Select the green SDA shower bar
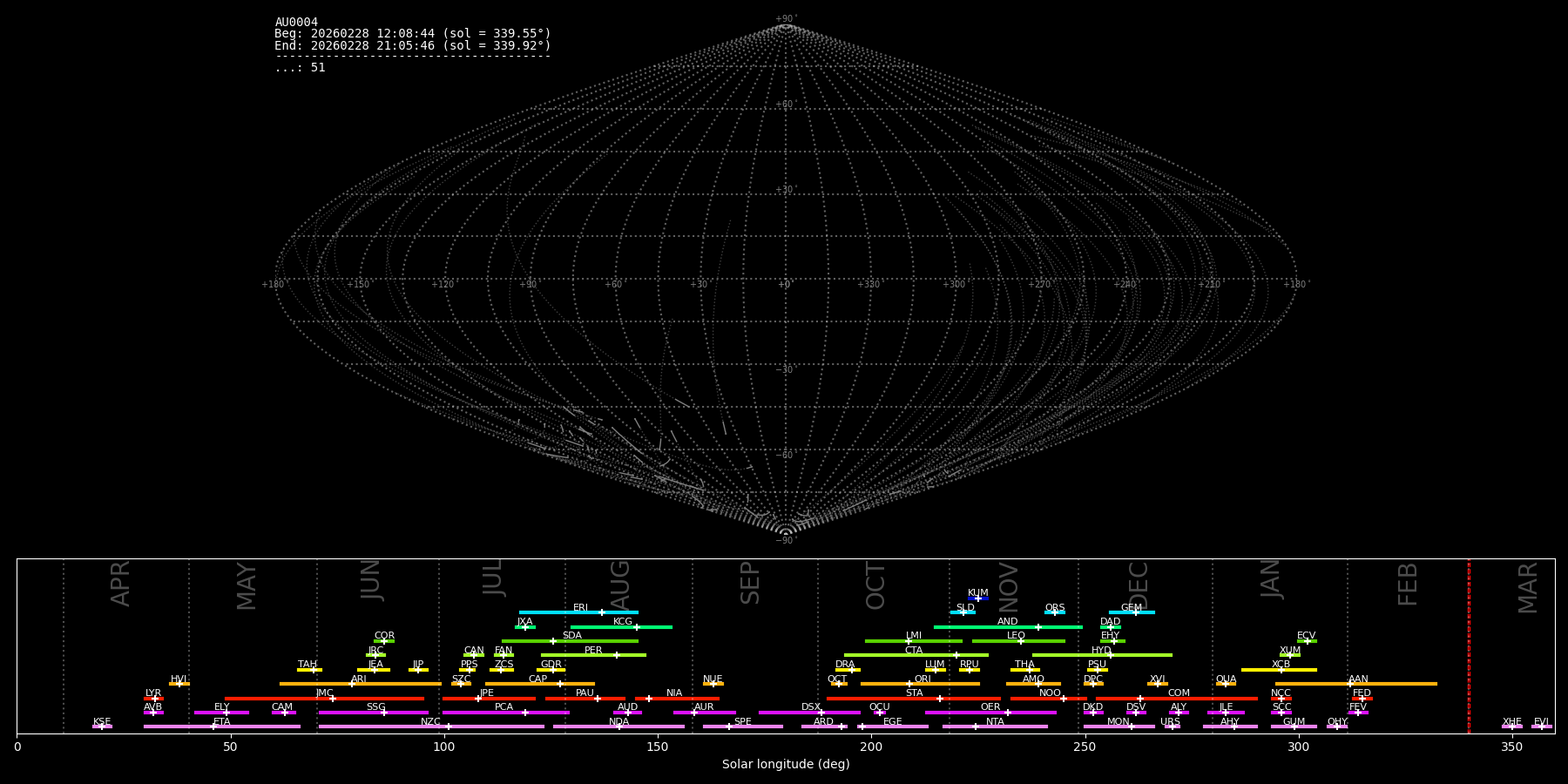The image size is (1568, 784). click(570, 641)
